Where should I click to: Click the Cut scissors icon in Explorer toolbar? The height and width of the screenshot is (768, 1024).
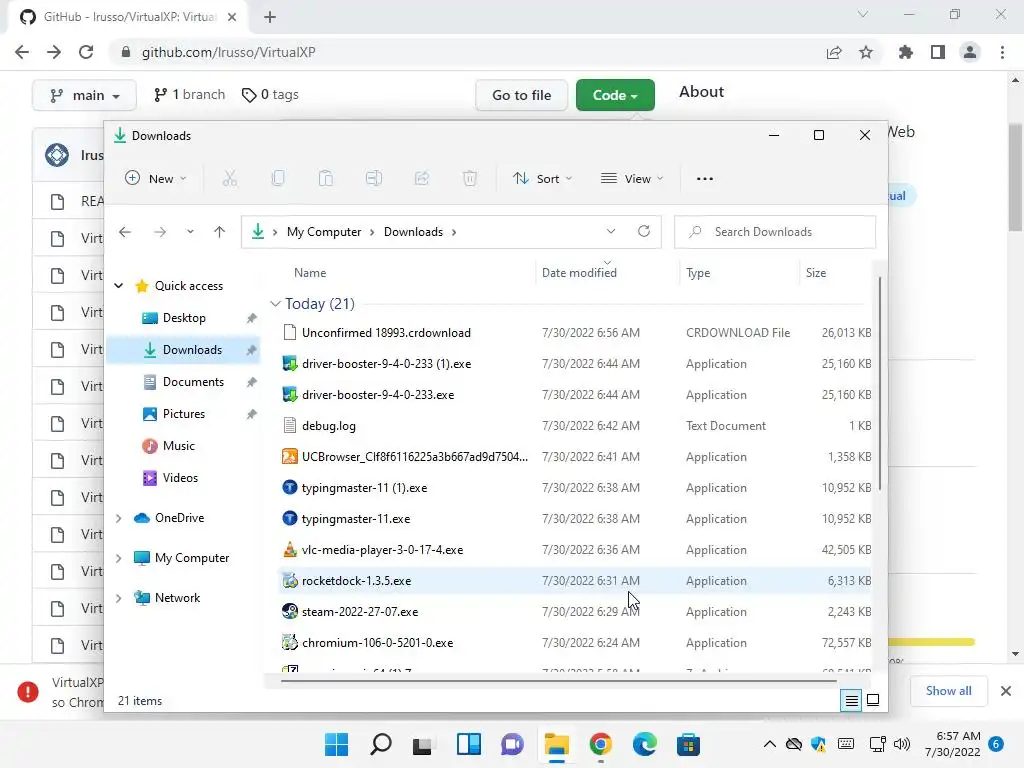coord(229,178)
